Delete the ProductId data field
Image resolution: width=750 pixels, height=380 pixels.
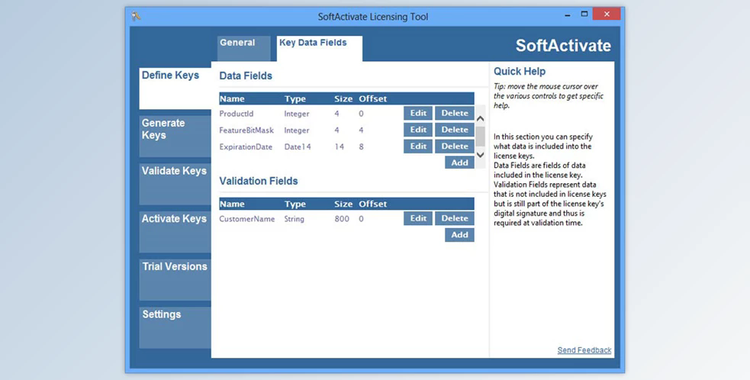pyautogui.click(x=454, y=113)
